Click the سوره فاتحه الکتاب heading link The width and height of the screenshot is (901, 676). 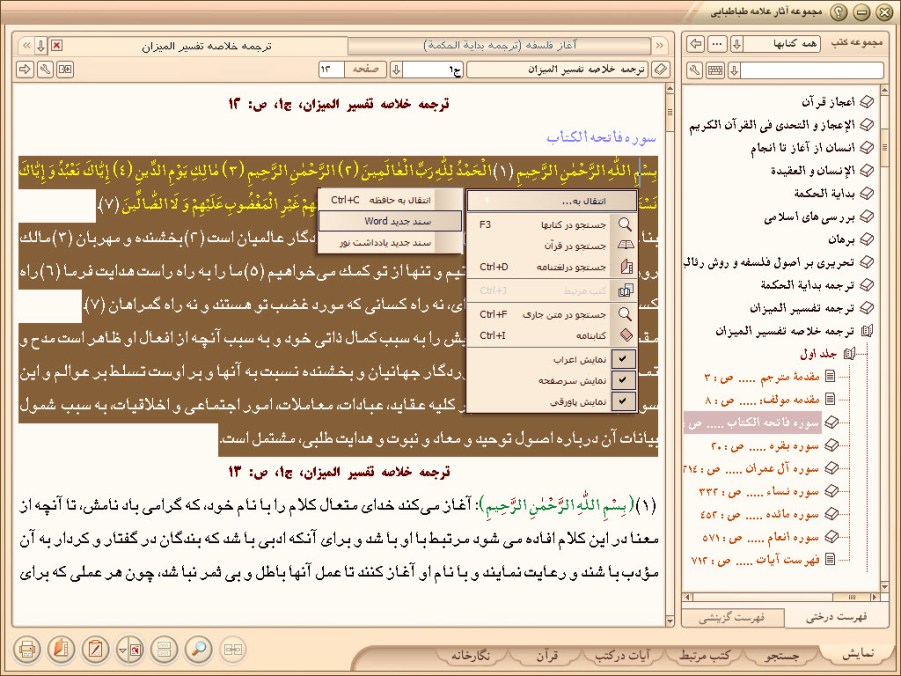coord(601,137)
